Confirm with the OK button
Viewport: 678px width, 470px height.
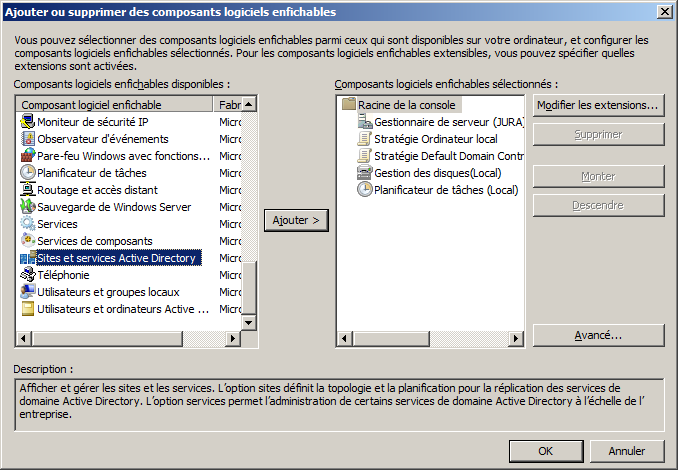[545, 450]
